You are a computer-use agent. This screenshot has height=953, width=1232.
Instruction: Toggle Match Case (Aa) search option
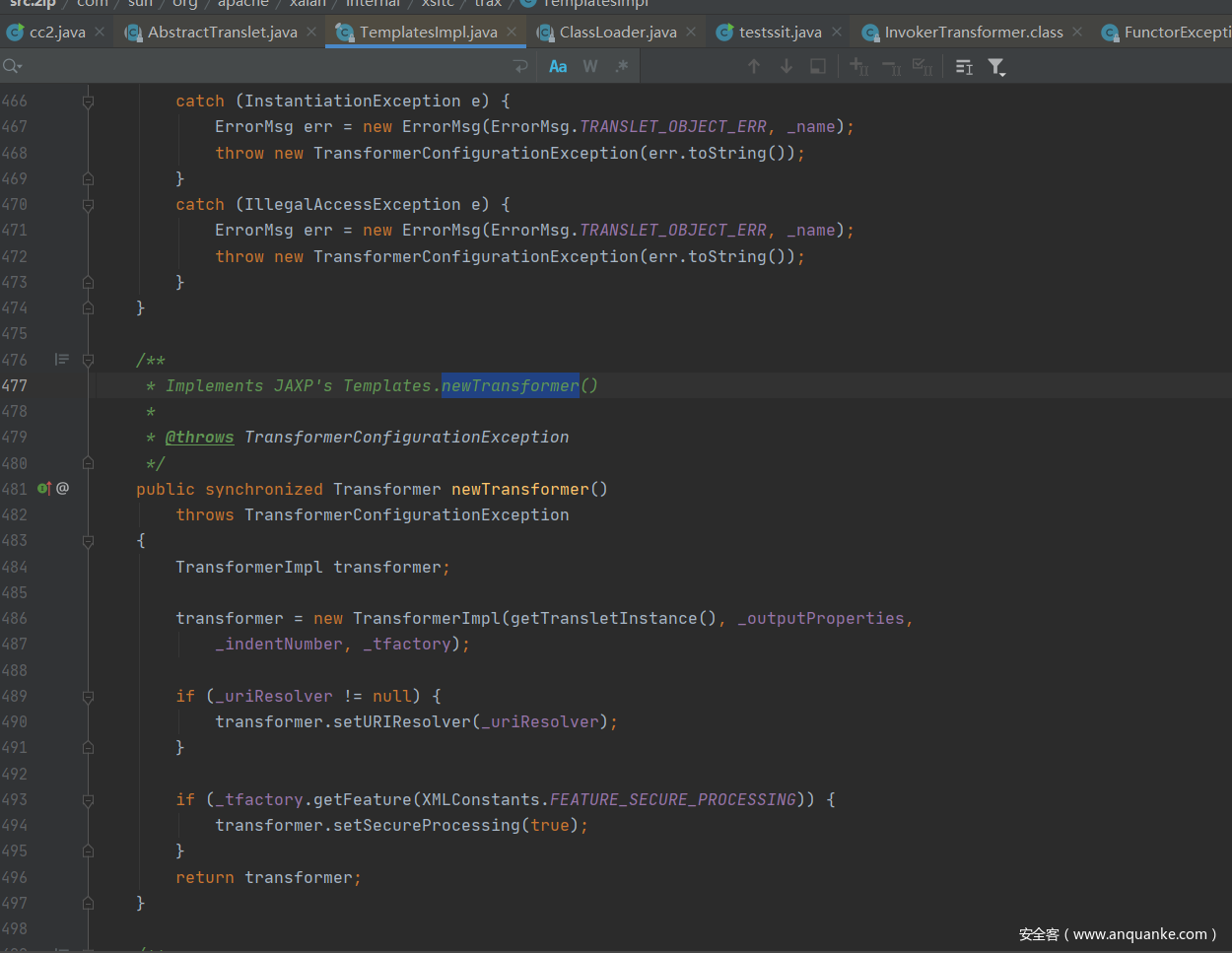(x=558, y=67)
